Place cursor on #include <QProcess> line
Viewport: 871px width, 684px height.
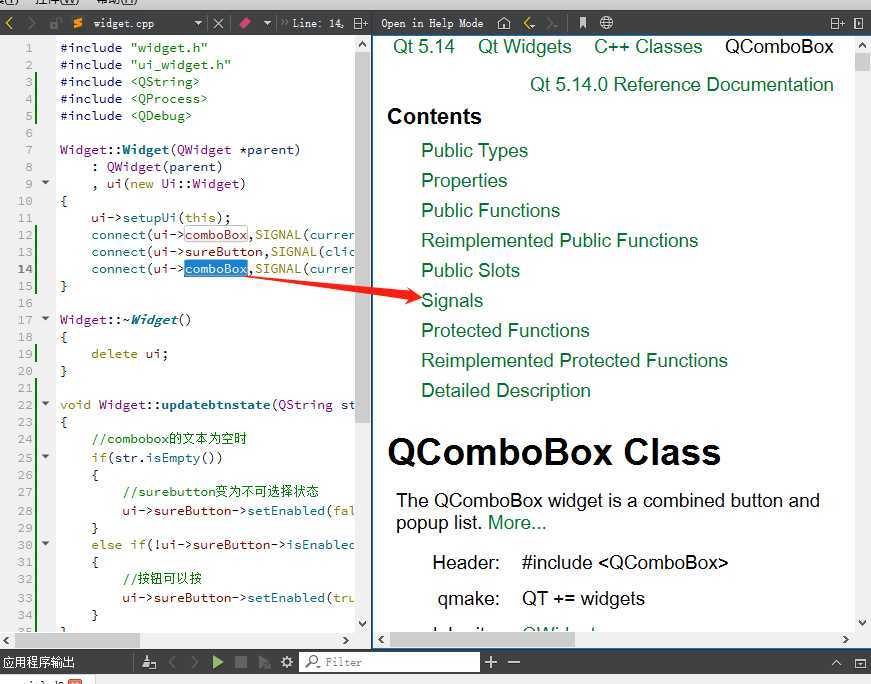point(133,99)
